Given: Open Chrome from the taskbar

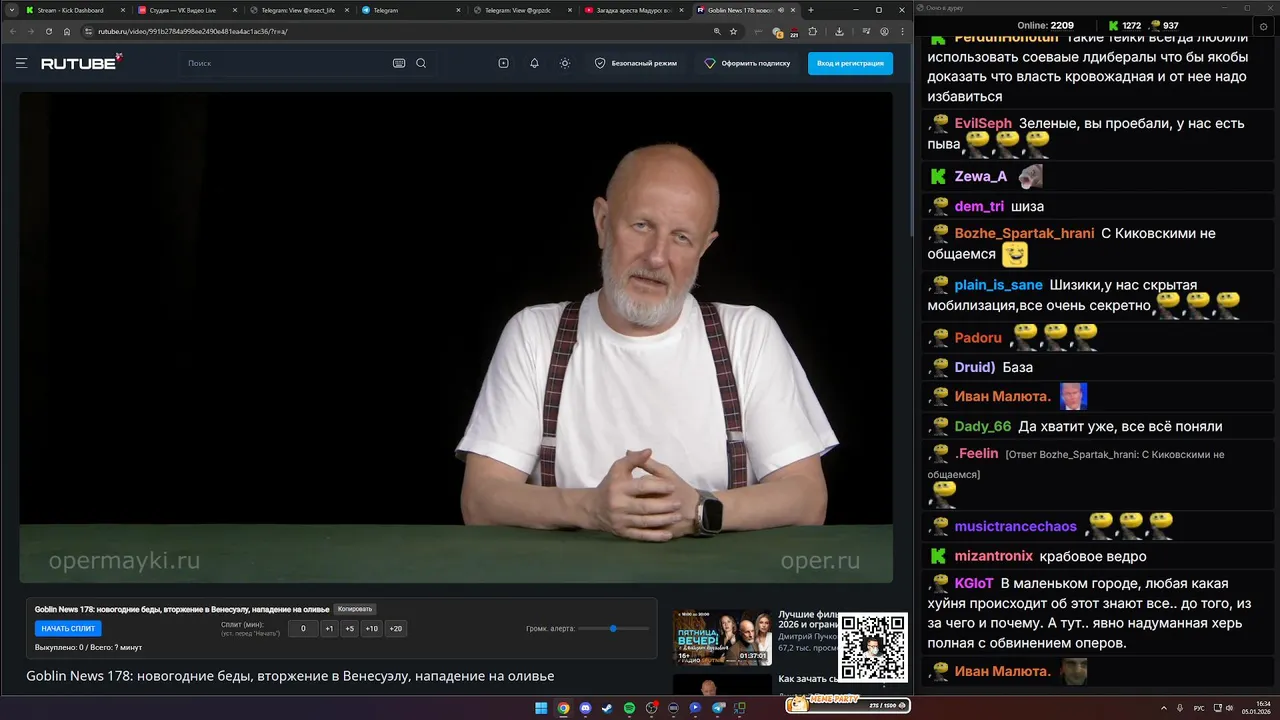Looking at the screenshot, I should 563,708.
